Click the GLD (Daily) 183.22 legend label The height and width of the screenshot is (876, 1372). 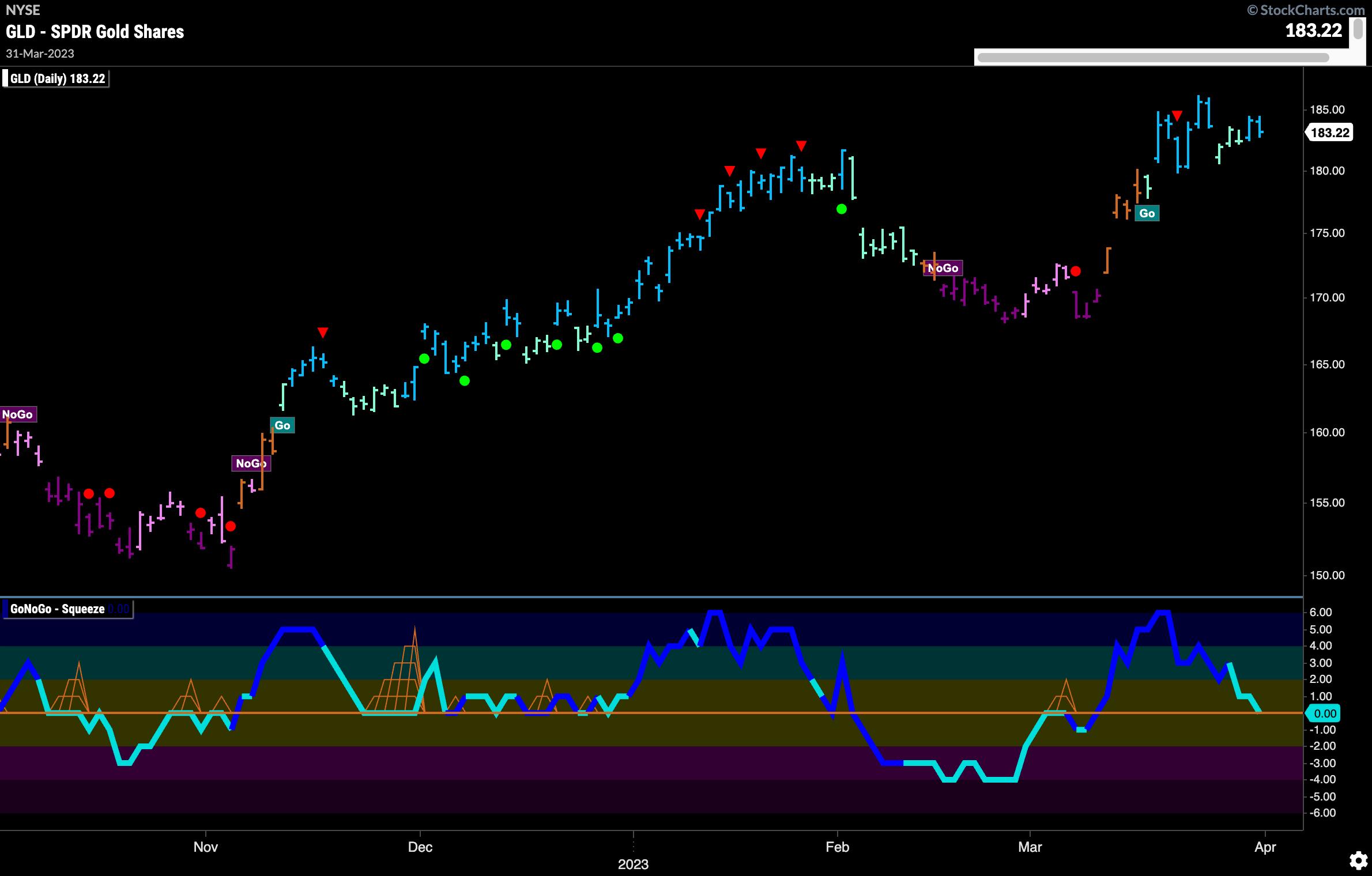pos(57,79)
